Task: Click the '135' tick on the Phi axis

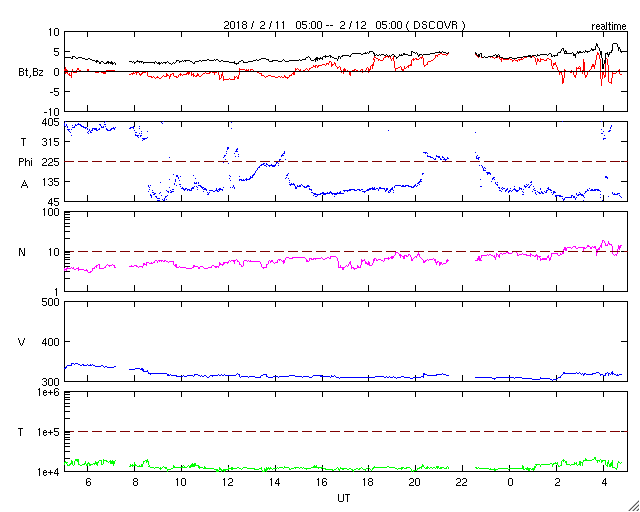Action: click(x=51, y=182)
